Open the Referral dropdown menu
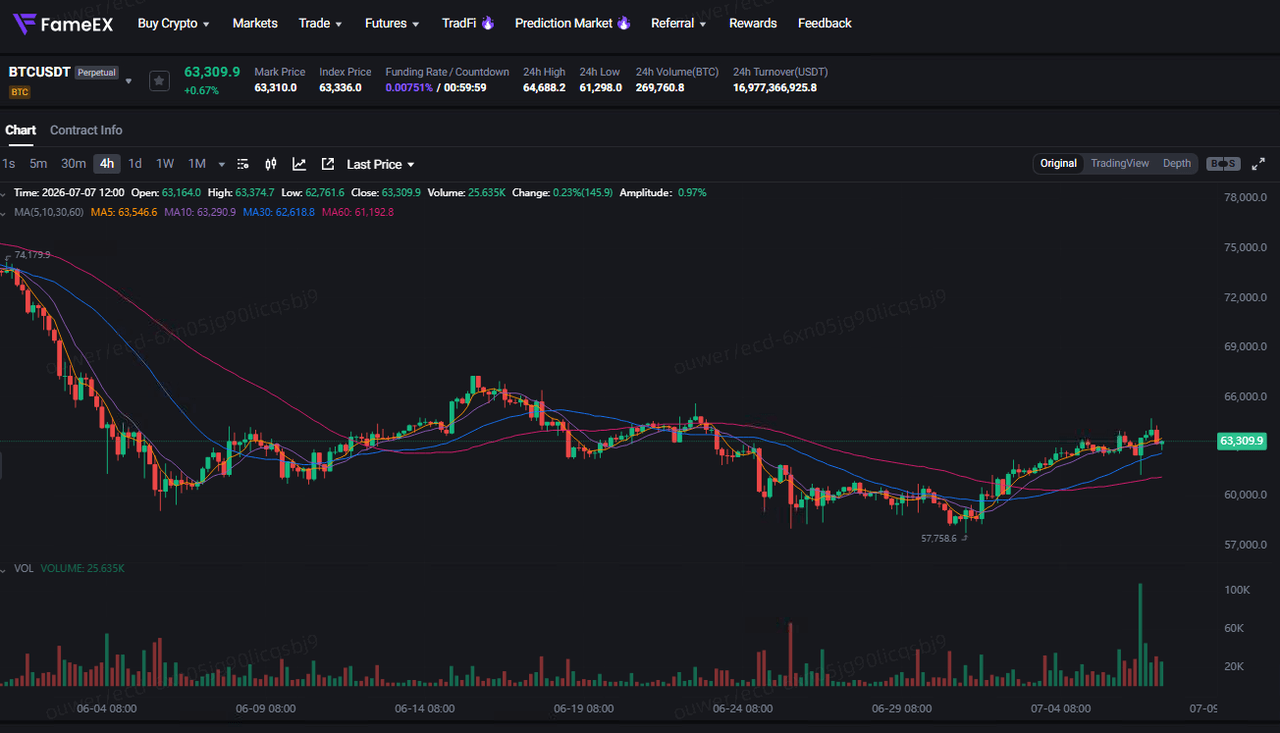1280x733 pixels. tap(678, 23)
